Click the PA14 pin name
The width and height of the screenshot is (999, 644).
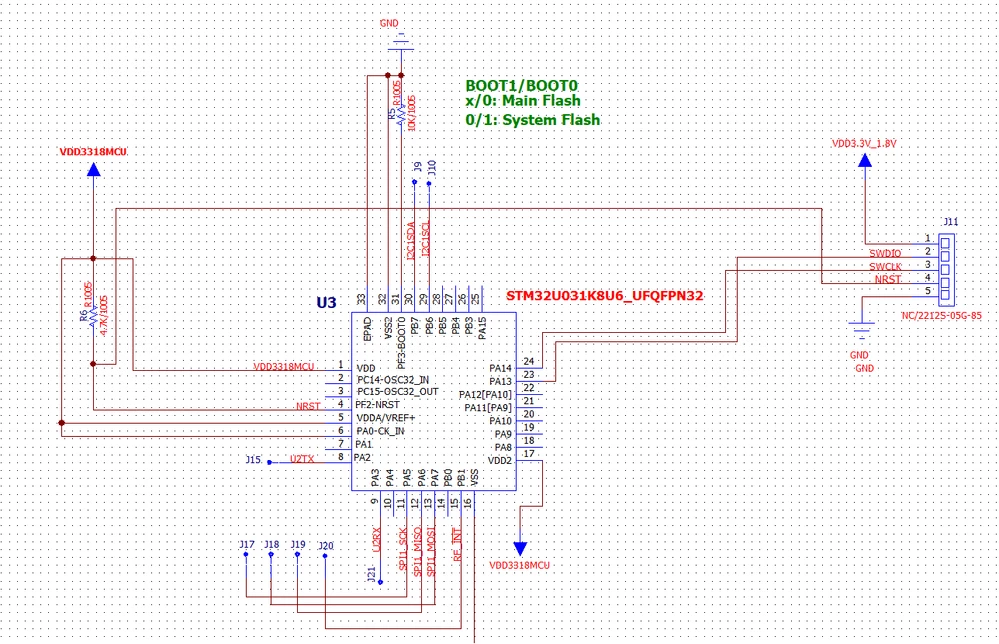click(x=500, y=368)
